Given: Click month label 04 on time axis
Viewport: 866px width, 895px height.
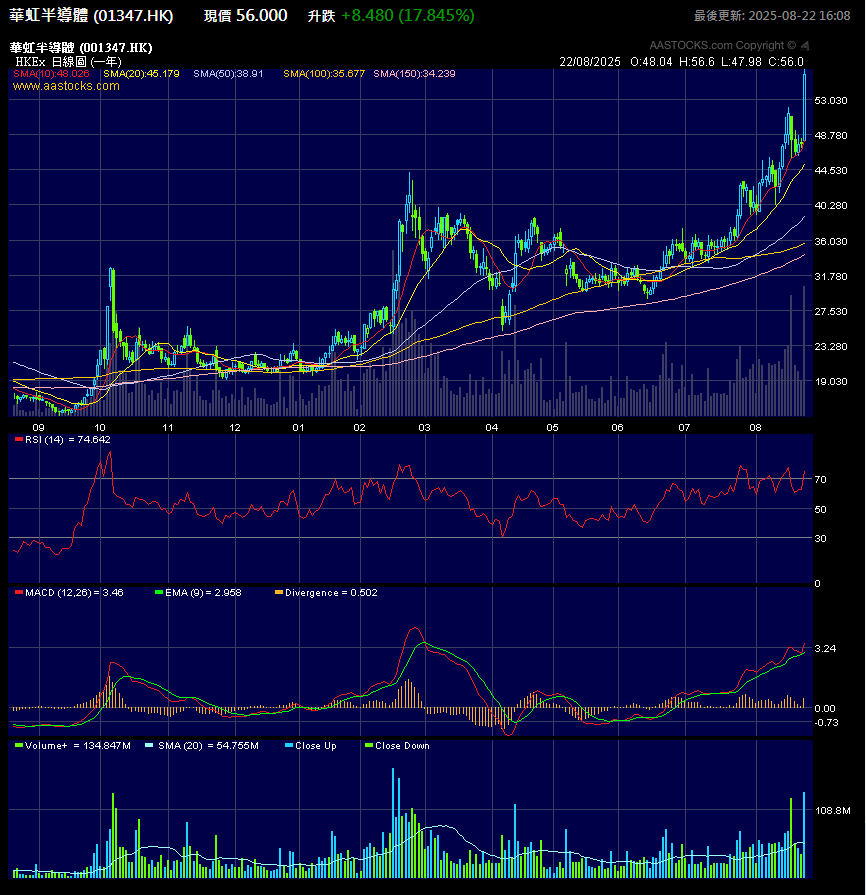Looking at the screenshot, I should (x=492, y=428).
